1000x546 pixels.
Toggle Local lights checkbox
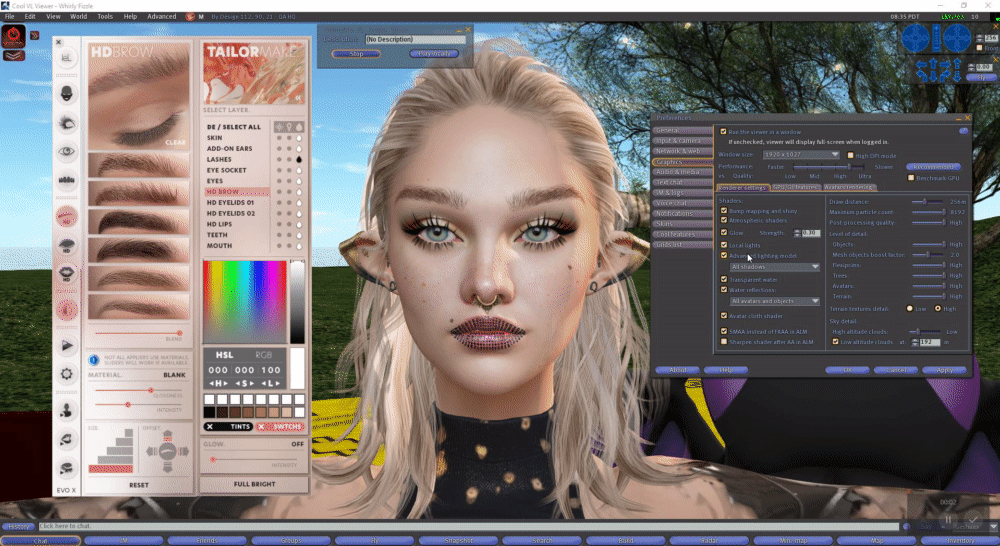[724, 245]
